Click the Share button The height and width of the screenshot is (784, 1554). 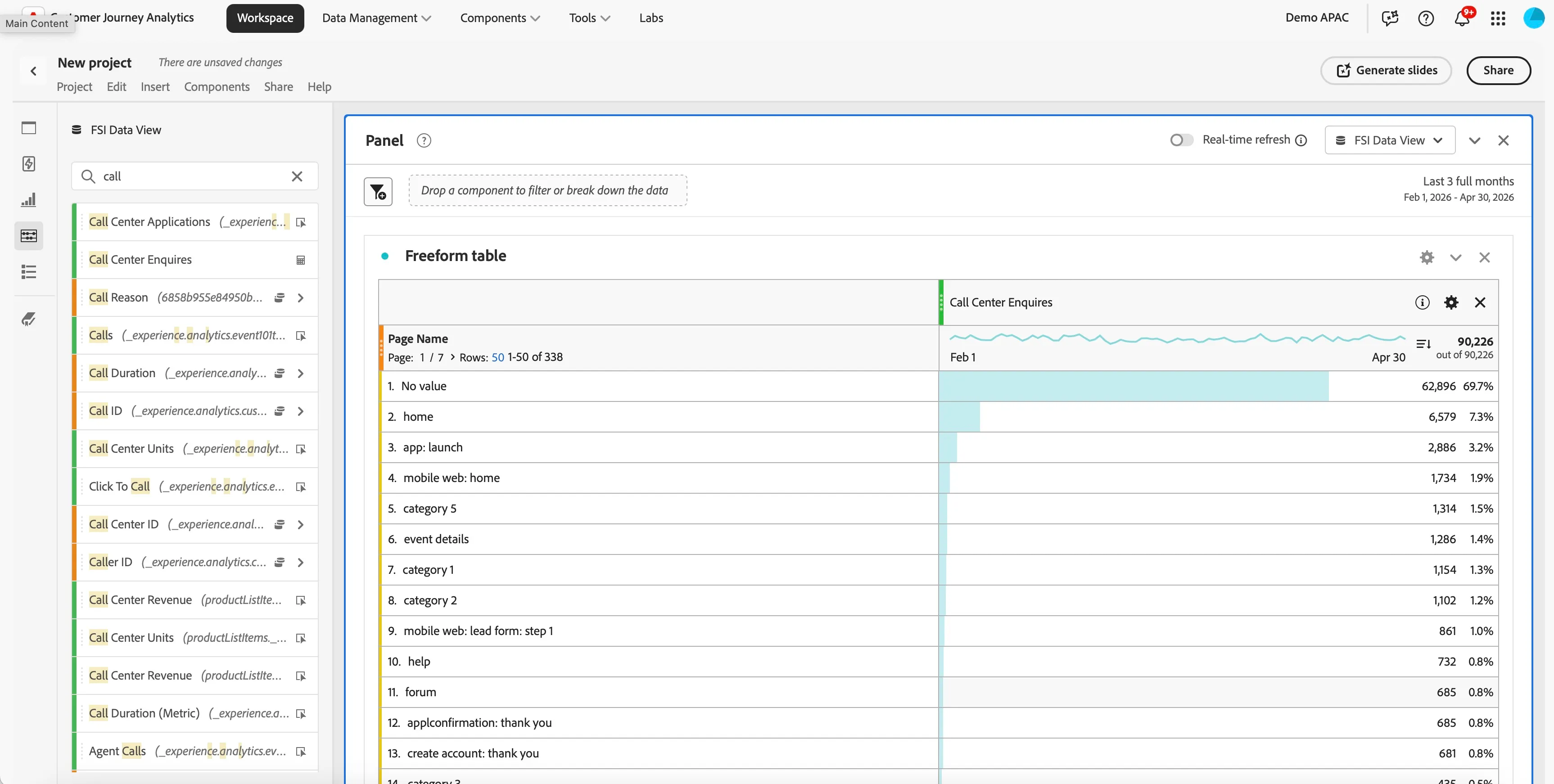(x=1499, y=71)
